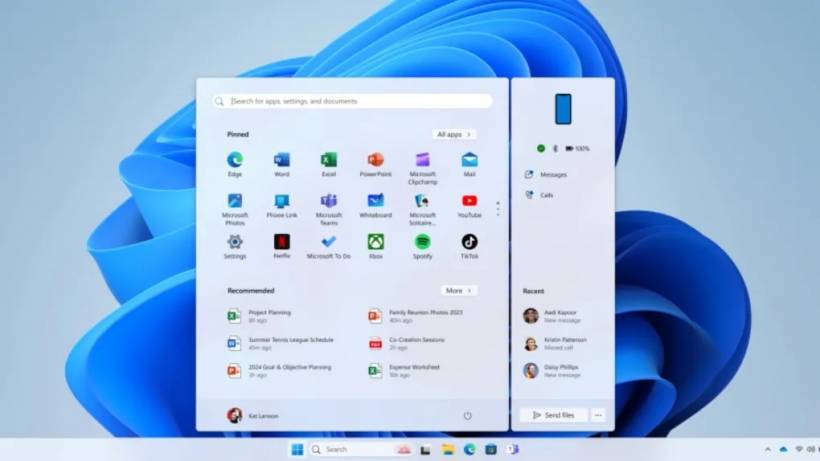820x461 pixels.
Task: Click the More recommended button
Action: tap(458, 291)
